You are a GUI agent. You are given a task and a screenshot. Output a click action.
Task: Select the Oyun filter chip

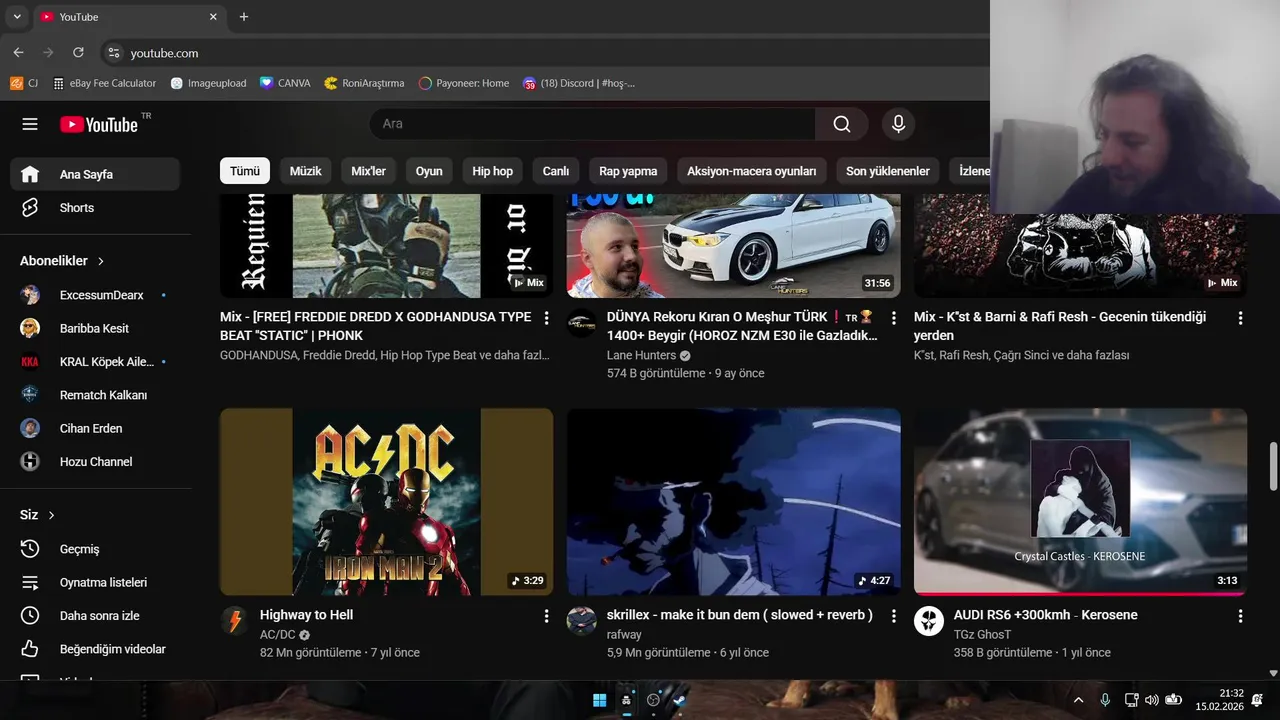(x=429, y=171)
